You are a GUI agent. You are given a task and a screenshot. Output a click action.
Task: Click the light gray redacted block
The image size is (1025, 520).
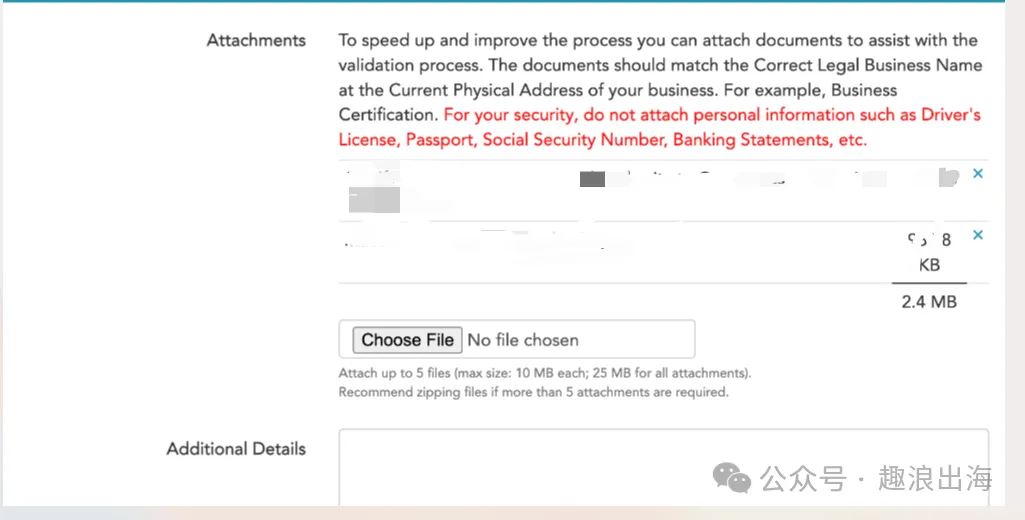(x=374, y=199)
